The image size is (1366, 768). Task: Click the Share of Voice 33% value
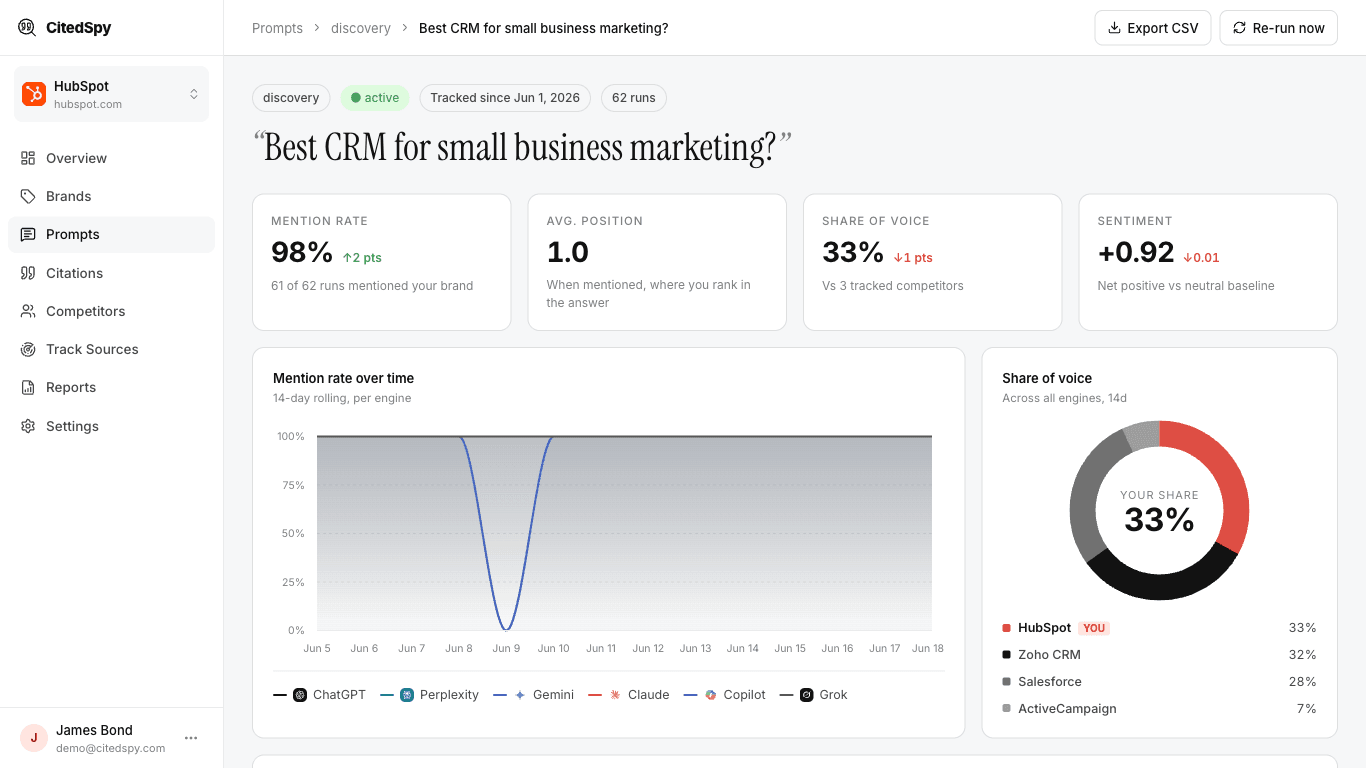[853, 252]
